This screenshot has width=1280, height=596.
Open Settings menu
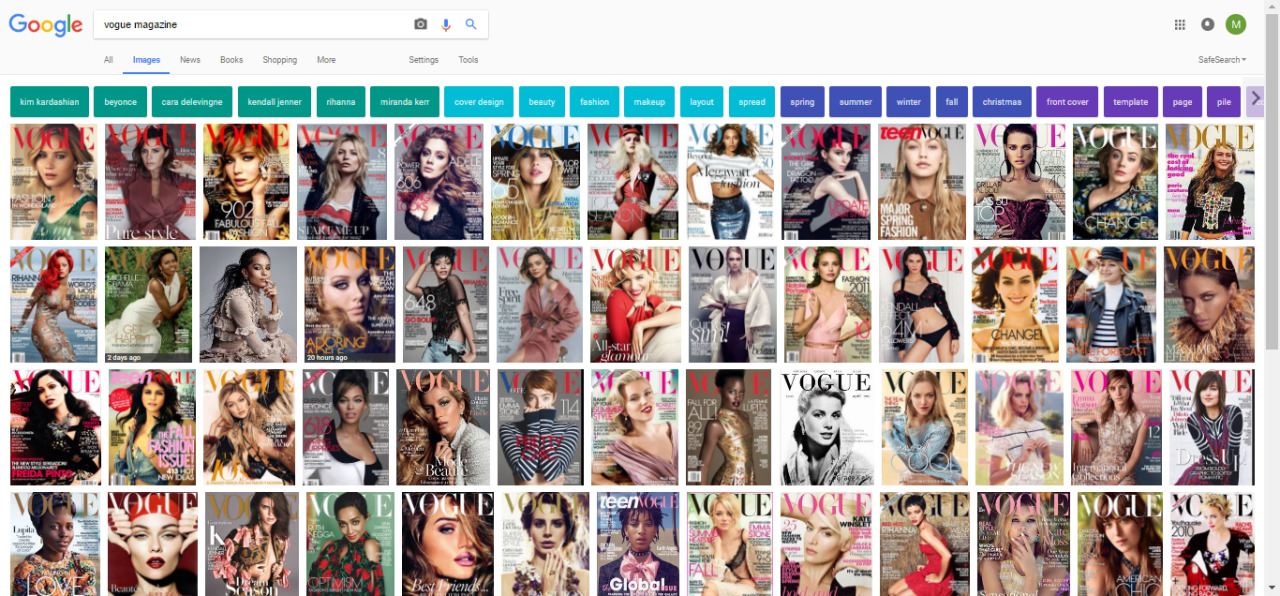tap(423, 60)
